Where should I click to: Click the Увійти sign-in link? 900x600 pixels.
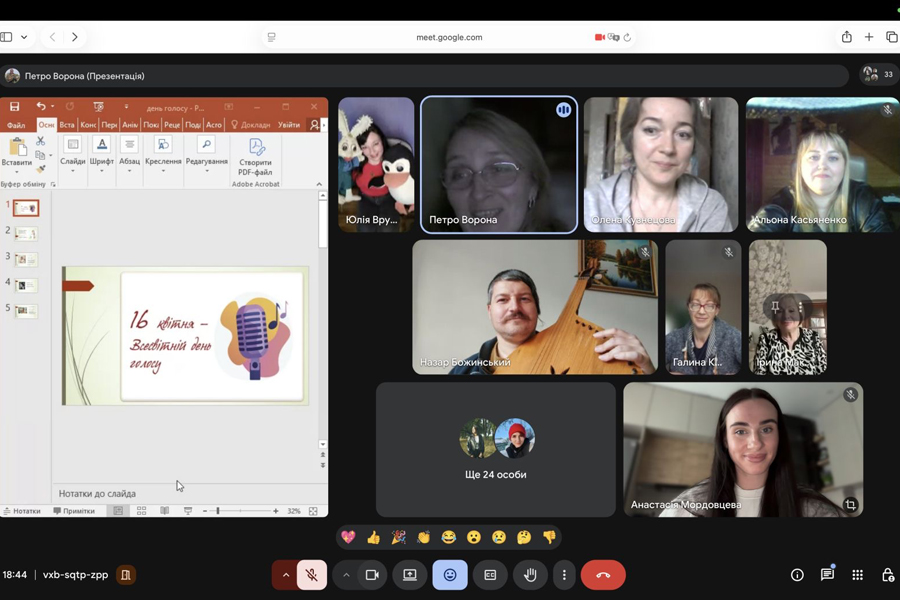[289, 125]
